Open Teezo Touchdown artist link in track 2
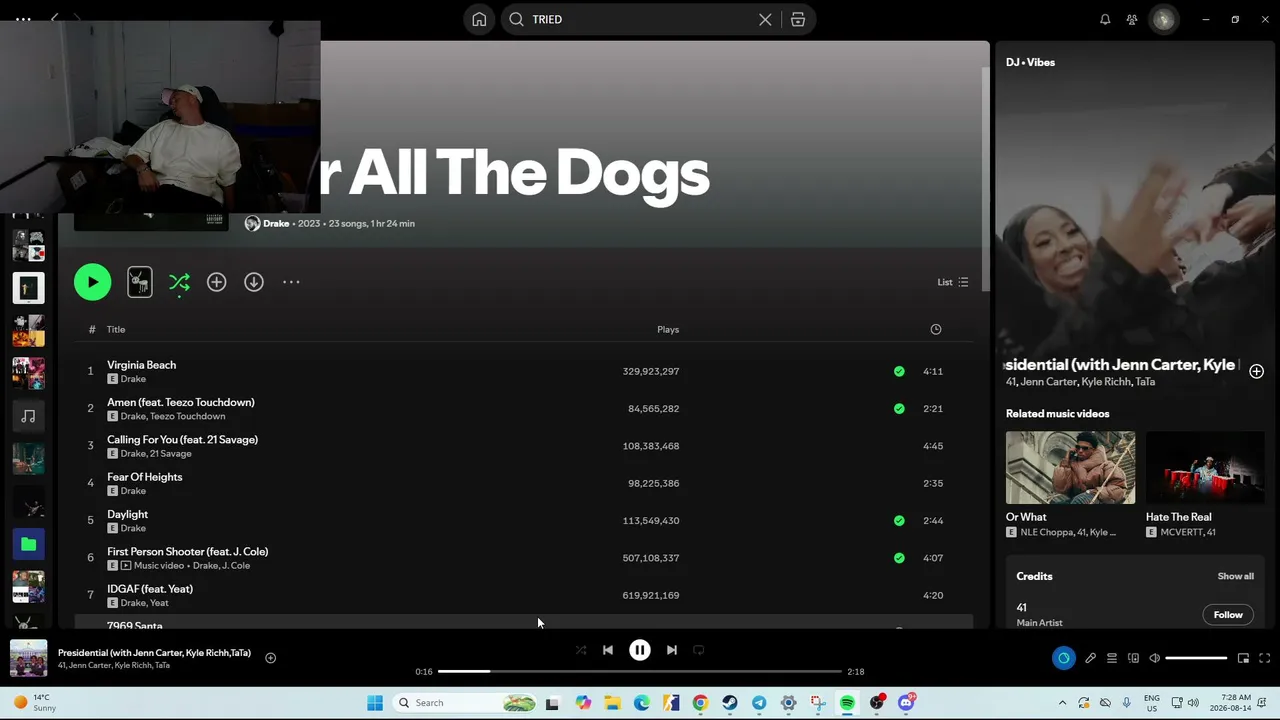Image resolution: width=1280 pixels, height=720 pixels. [187, 416]
